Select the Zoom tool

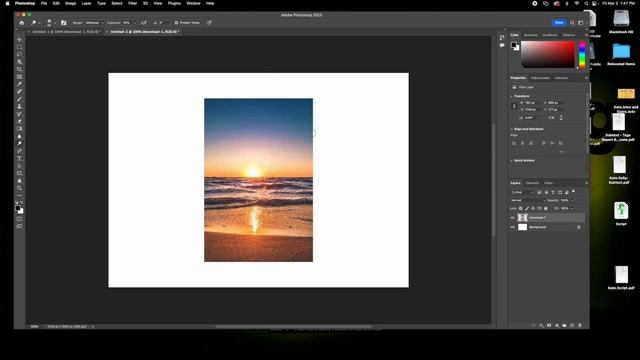[20, 188]
